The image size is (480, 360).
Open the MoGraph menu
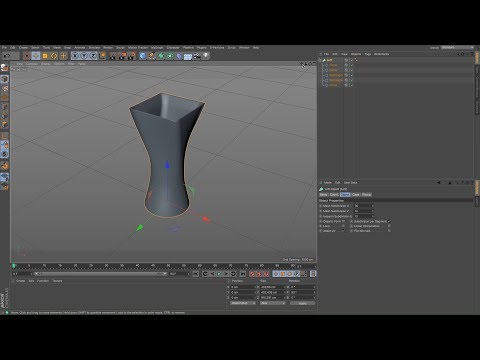click(x=157, y=48)
